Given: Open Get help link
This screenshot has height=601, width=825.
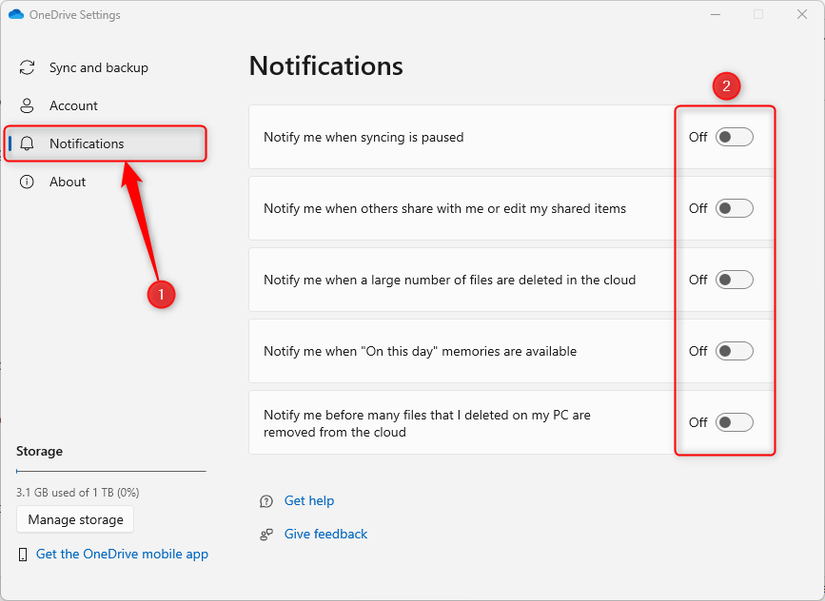Looking at the screenshot, I should tap(309, 500).
